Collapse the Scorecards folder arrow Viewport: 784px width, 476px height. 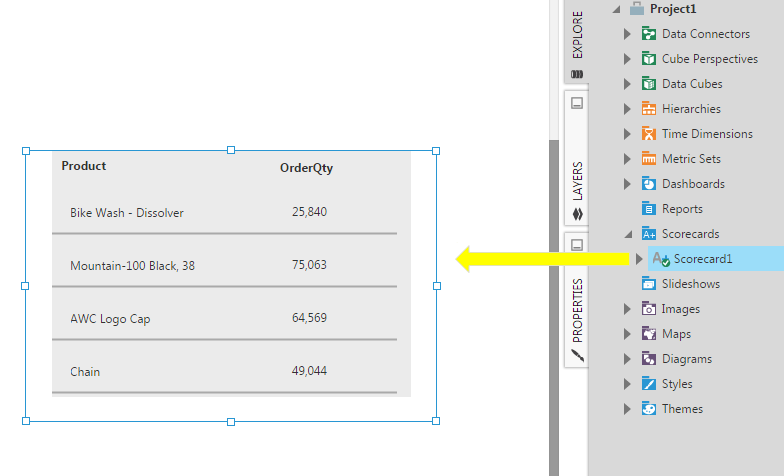coord(628,234)
